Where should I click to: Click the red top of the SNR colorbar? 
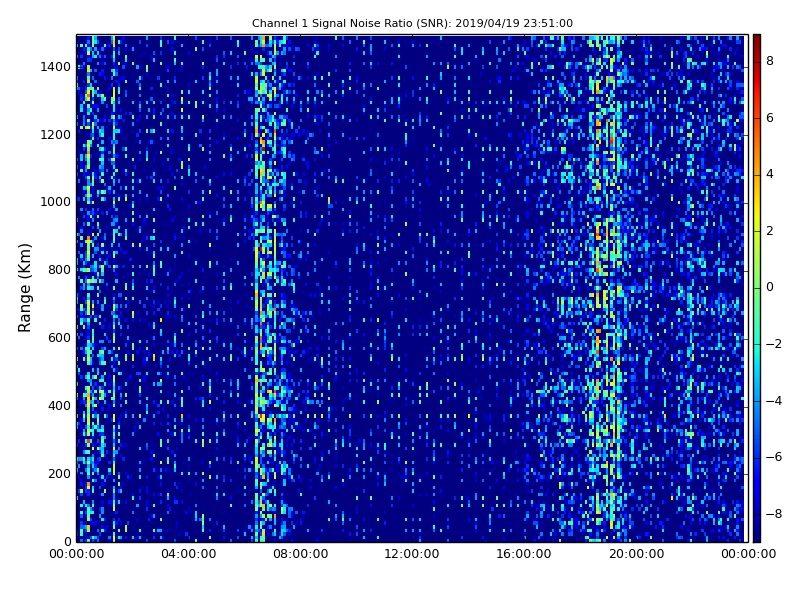[x=757, y=46]
